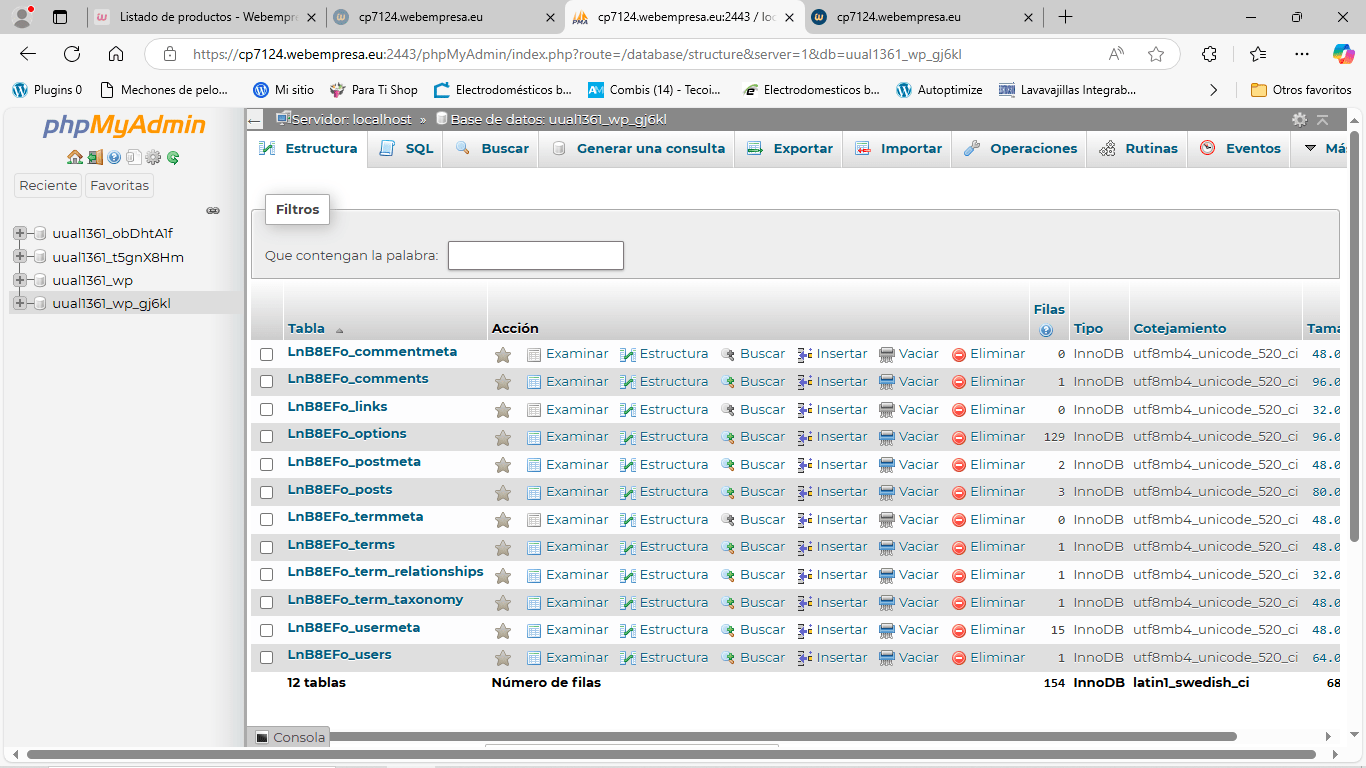Image resolution: width=1366 pixels, height=768 pixels.
Task: Click the log out door icon
Action: click(x=94, y=157)
